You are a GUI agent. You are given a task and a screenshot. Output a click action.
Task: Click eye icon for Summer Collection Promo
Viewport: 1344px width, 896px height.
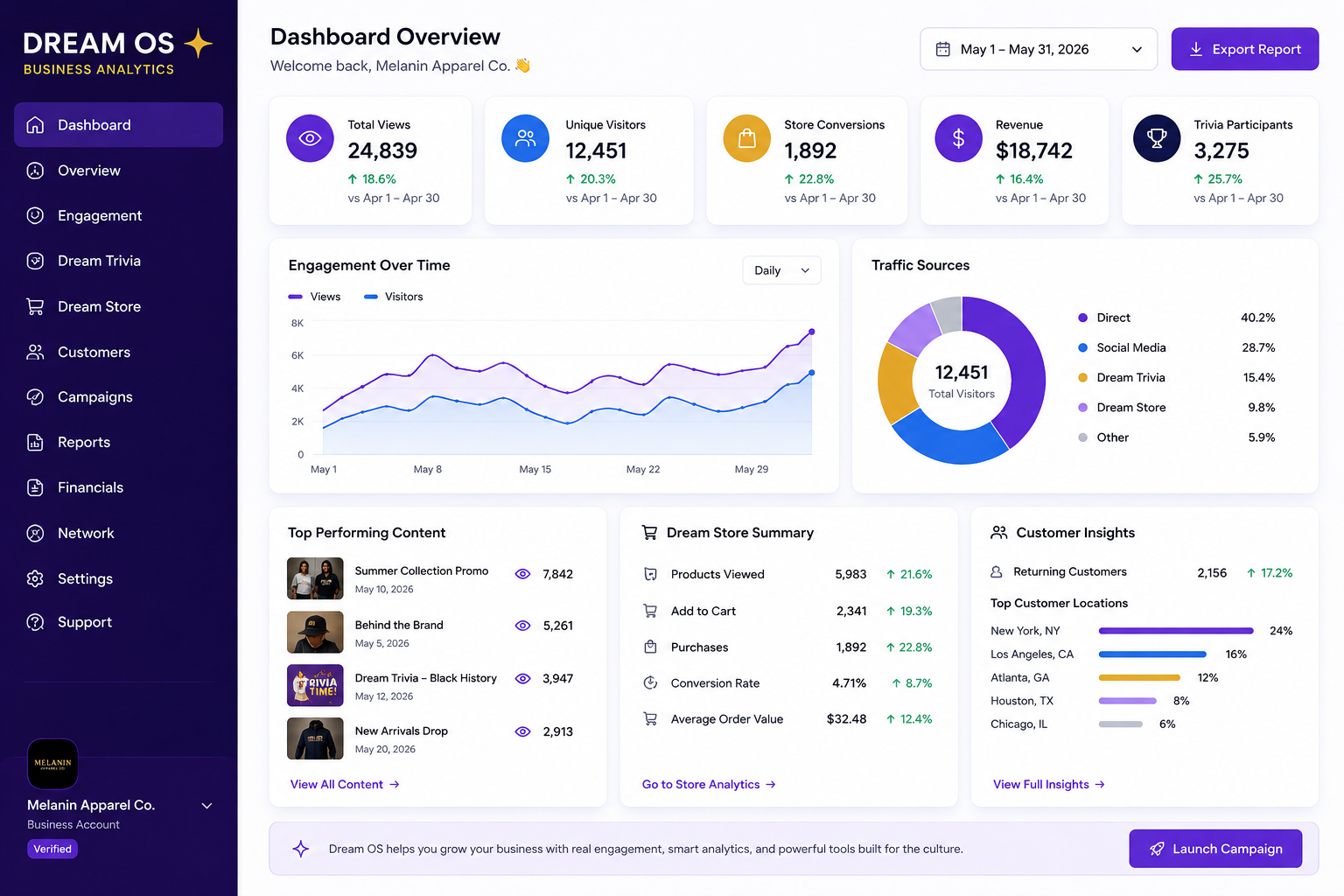(x=522, y=574)
